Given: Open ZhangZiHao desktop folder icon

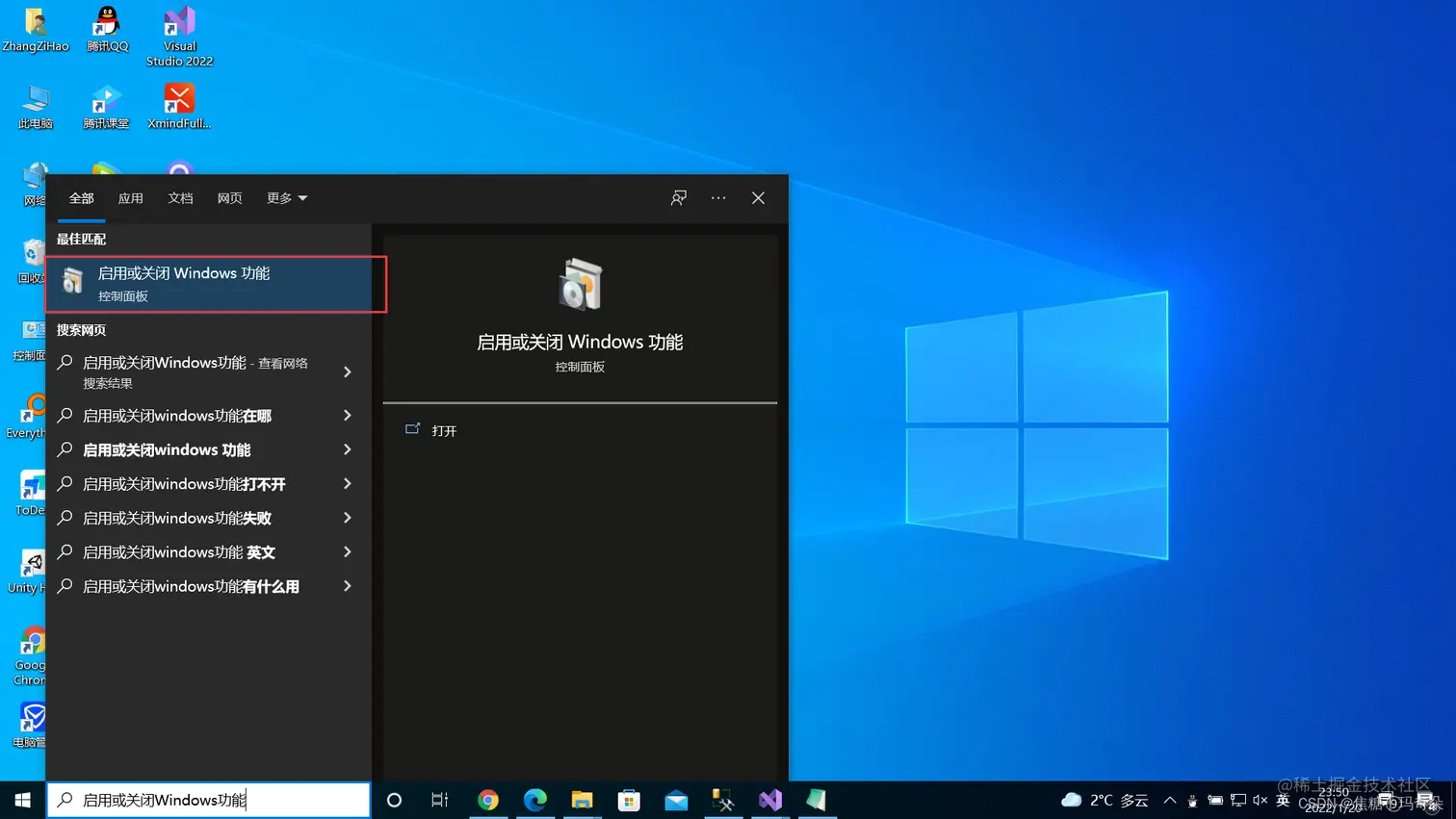Looking at the screenshot, I should [x=36, y=30].
